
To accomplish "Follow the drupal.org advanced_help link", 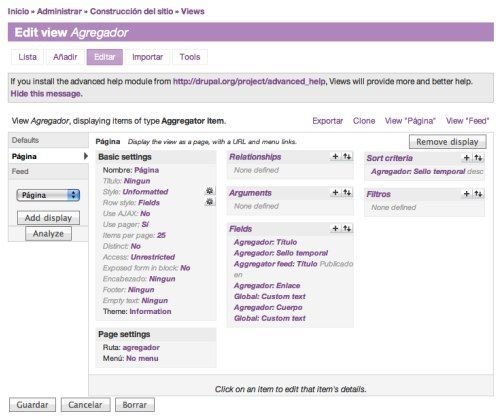I will point(249,81).
